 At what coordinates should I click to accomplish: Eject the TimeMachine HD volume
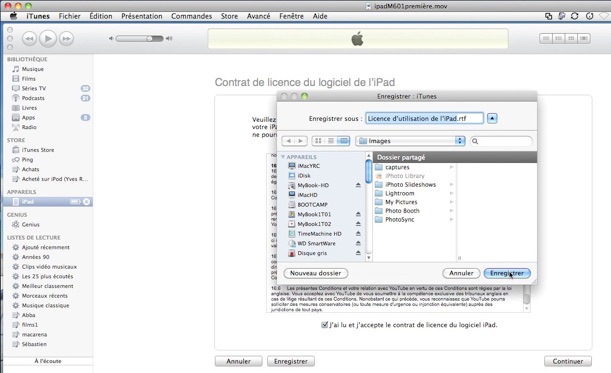(358, 233)
